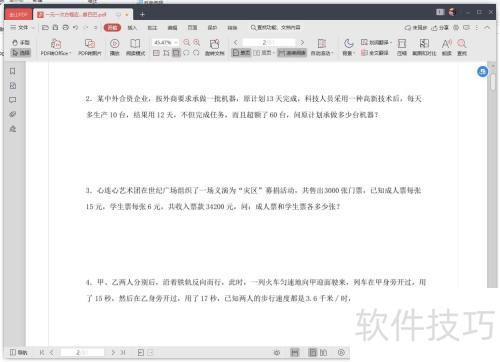The image size is (500, 362).
Task: Open the find search tool
Action: [462, 47]
